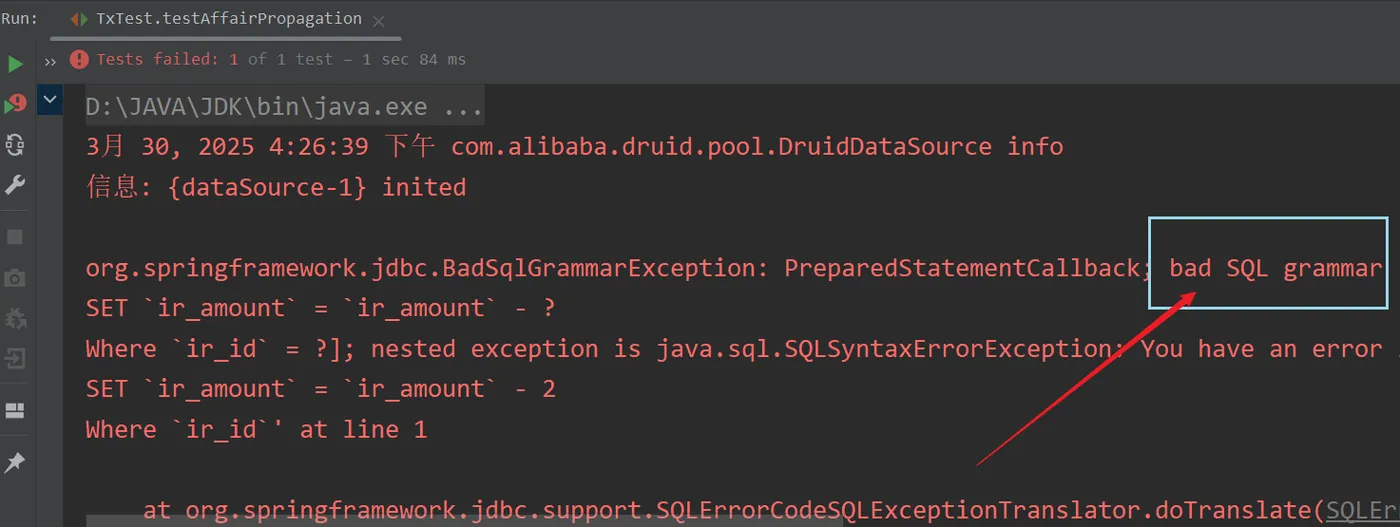Open test runner settings wrench icon
1400x527 pixels.
pyautogui.click(x=15, y=185)
